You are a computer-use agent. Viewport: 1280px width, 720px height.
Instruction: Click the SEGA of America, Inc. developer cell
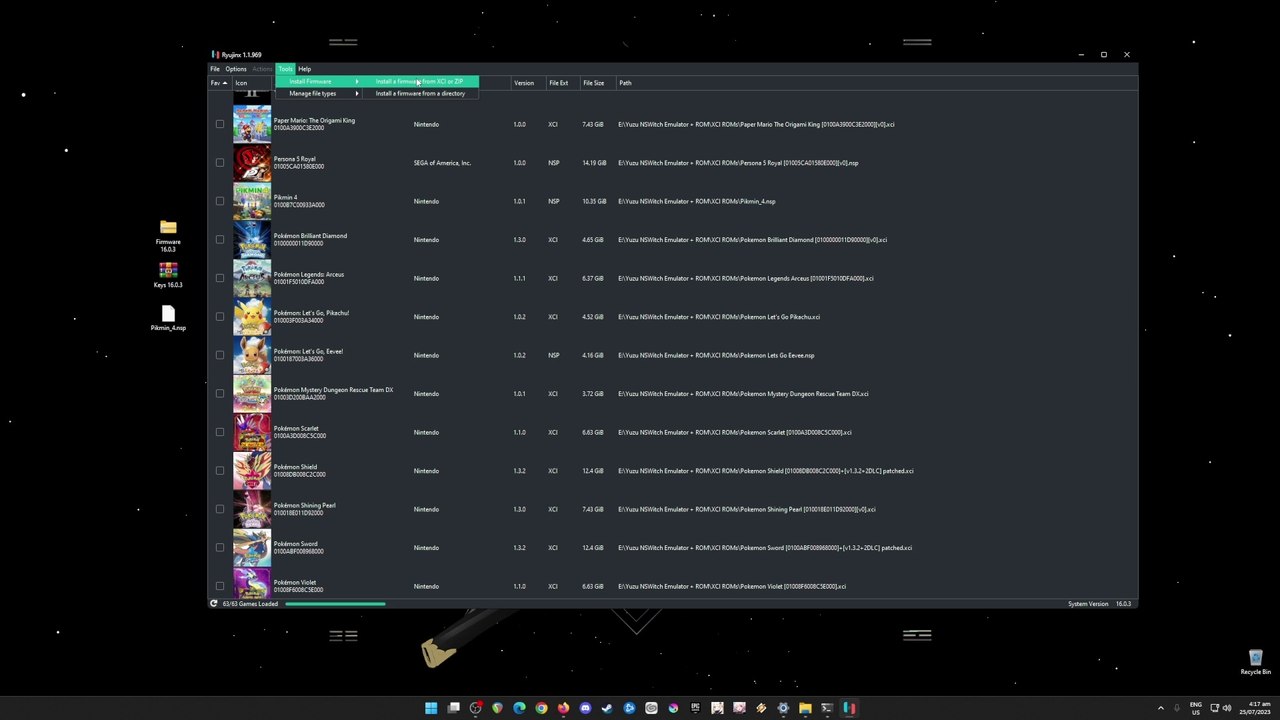point(442,163)
